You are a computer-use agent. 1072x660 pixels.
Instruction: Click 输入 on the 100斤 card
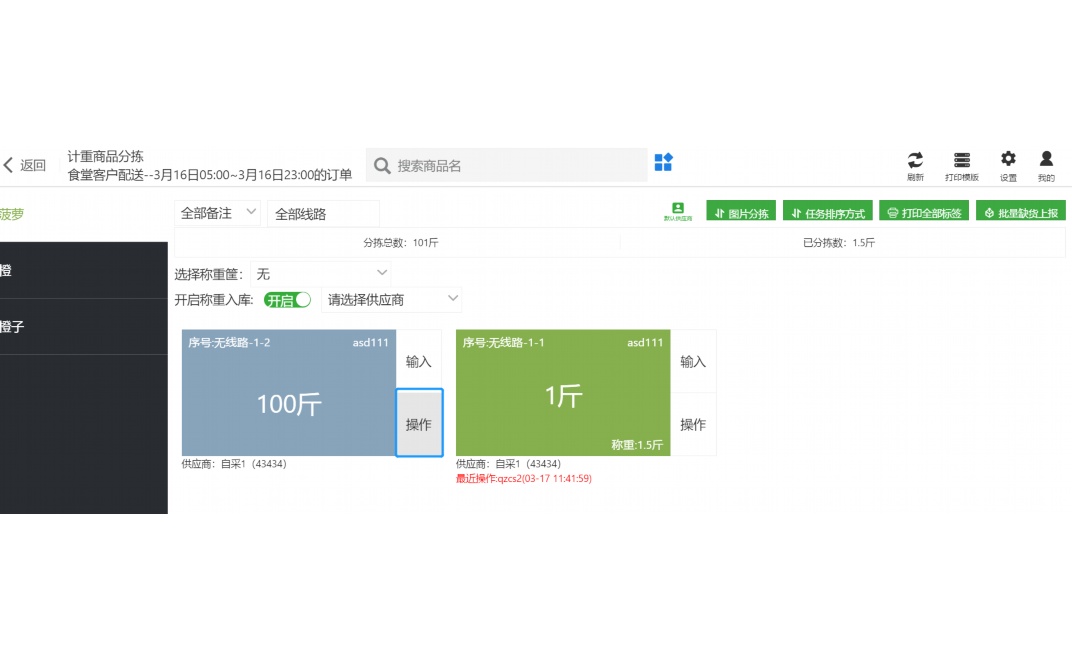pyautogui.click(x=418, y=360)
